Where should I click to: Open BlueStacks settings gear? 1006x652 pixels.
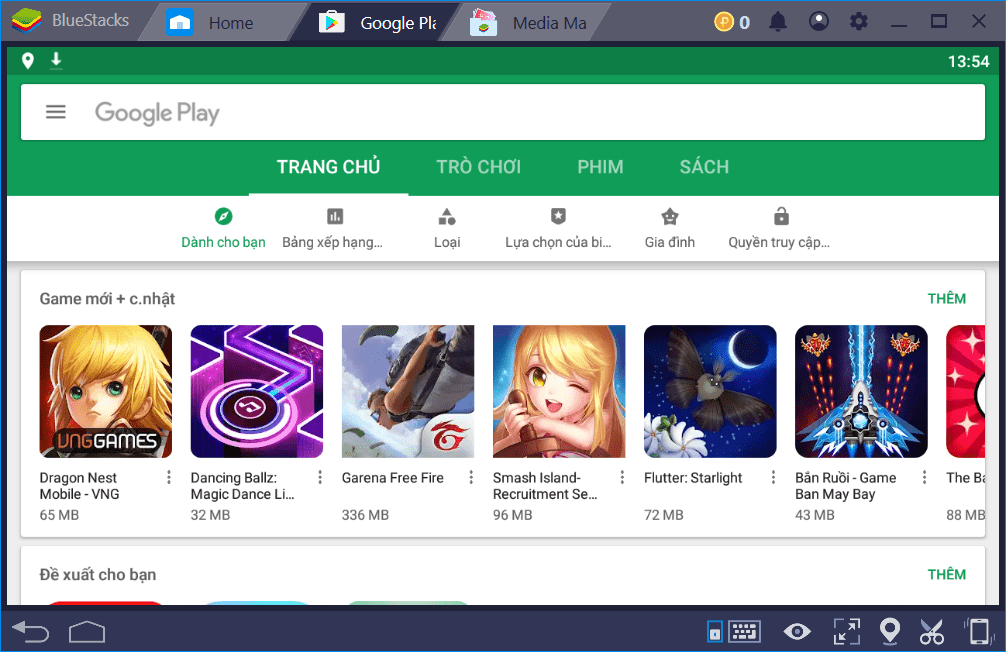coord(858,22)
